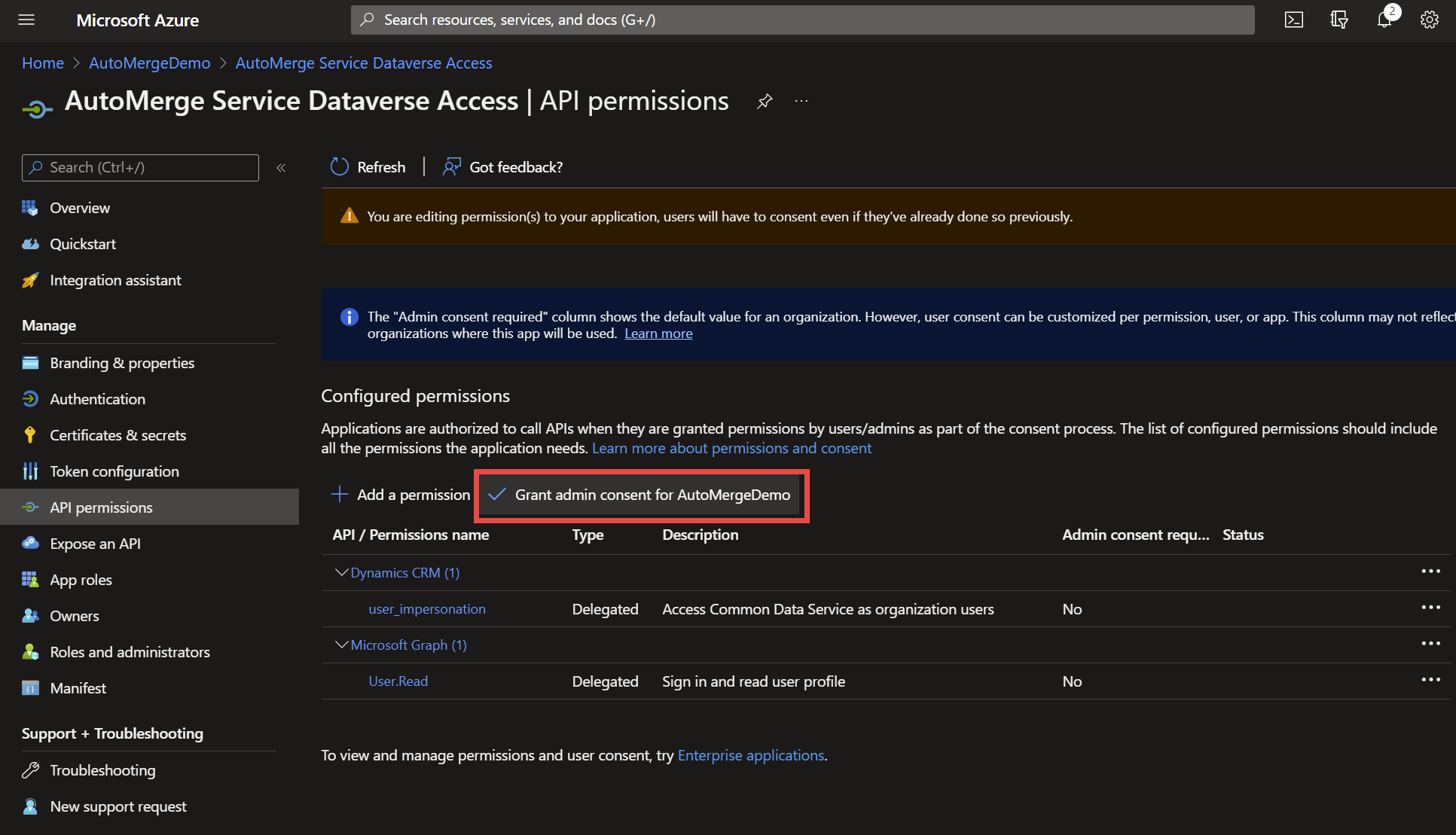
Task: Open more options for Dynamics CRM row
Action: [1430, 571]
